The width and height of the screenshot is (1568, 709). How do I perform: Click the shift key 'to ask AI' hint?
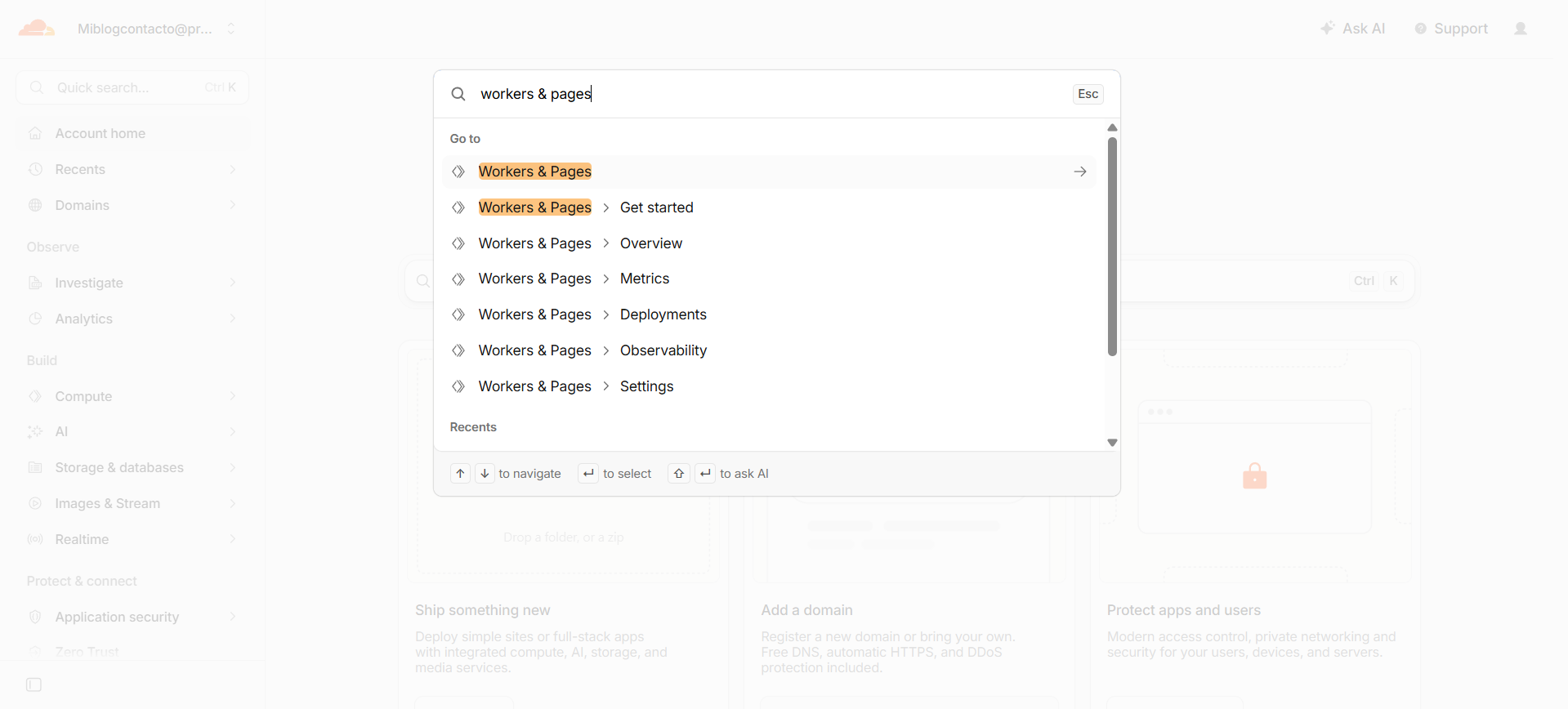679,474
